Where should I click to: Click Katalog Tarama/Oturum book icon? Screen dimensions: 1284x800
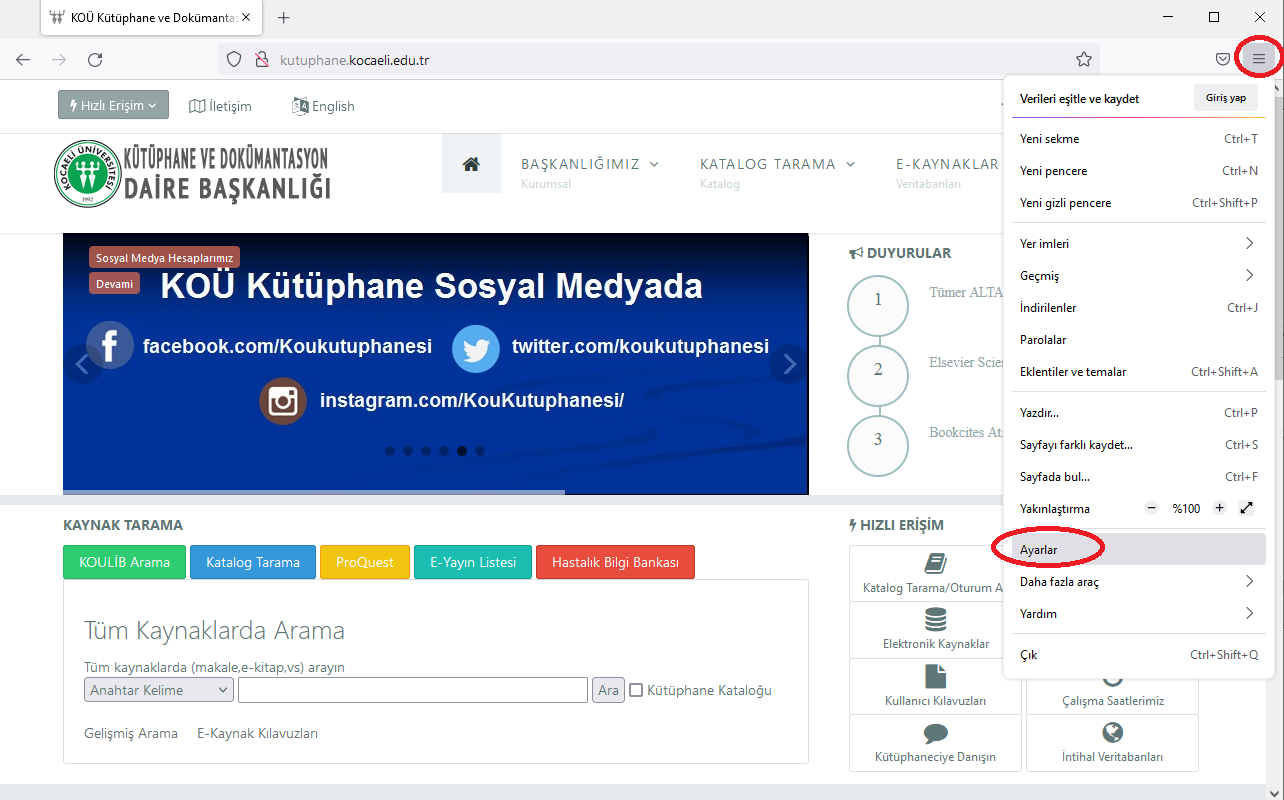click(x=935, y=563)
